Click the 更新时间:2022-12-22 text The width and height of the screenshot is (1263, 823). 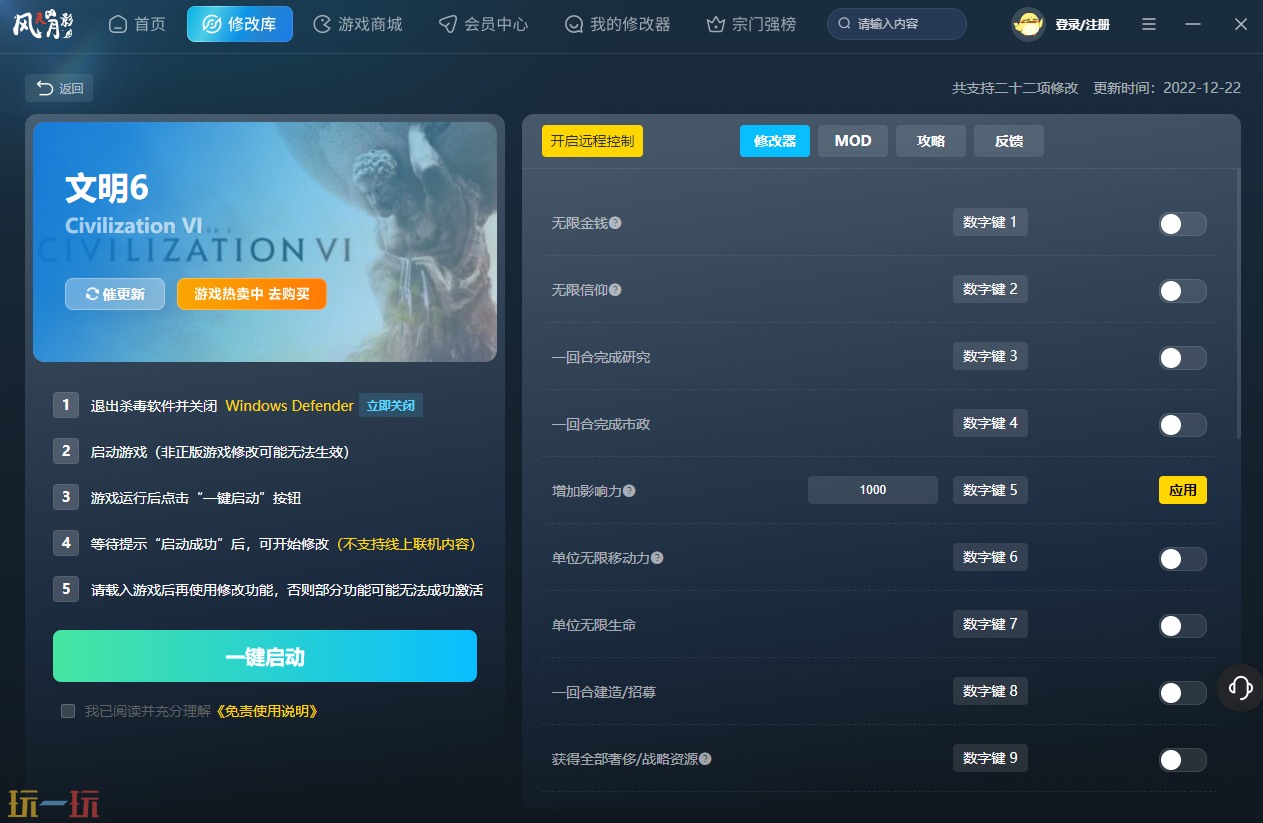(x=1167, y=88)
